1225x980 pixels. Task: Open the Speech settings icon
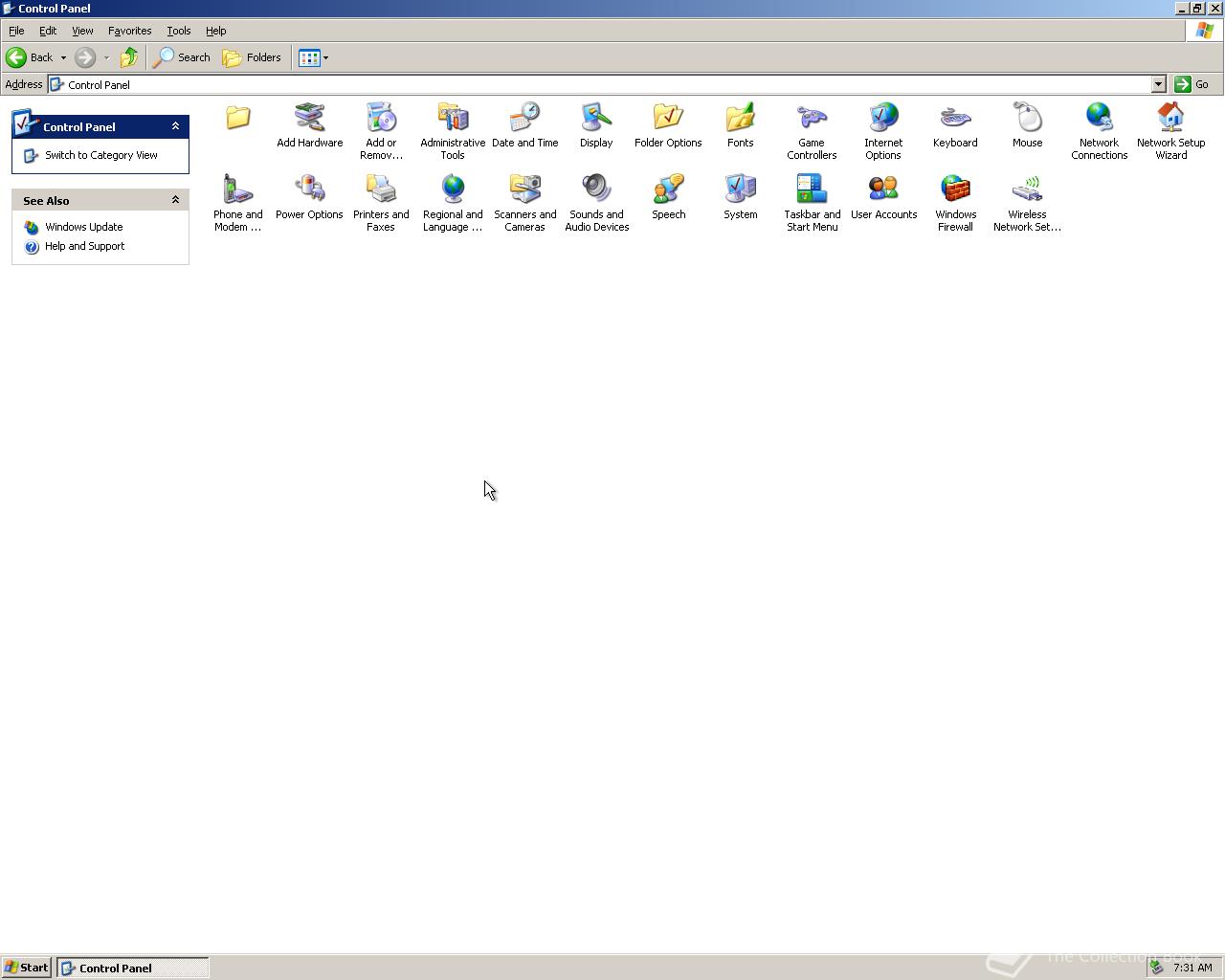[x=668, y=197]
